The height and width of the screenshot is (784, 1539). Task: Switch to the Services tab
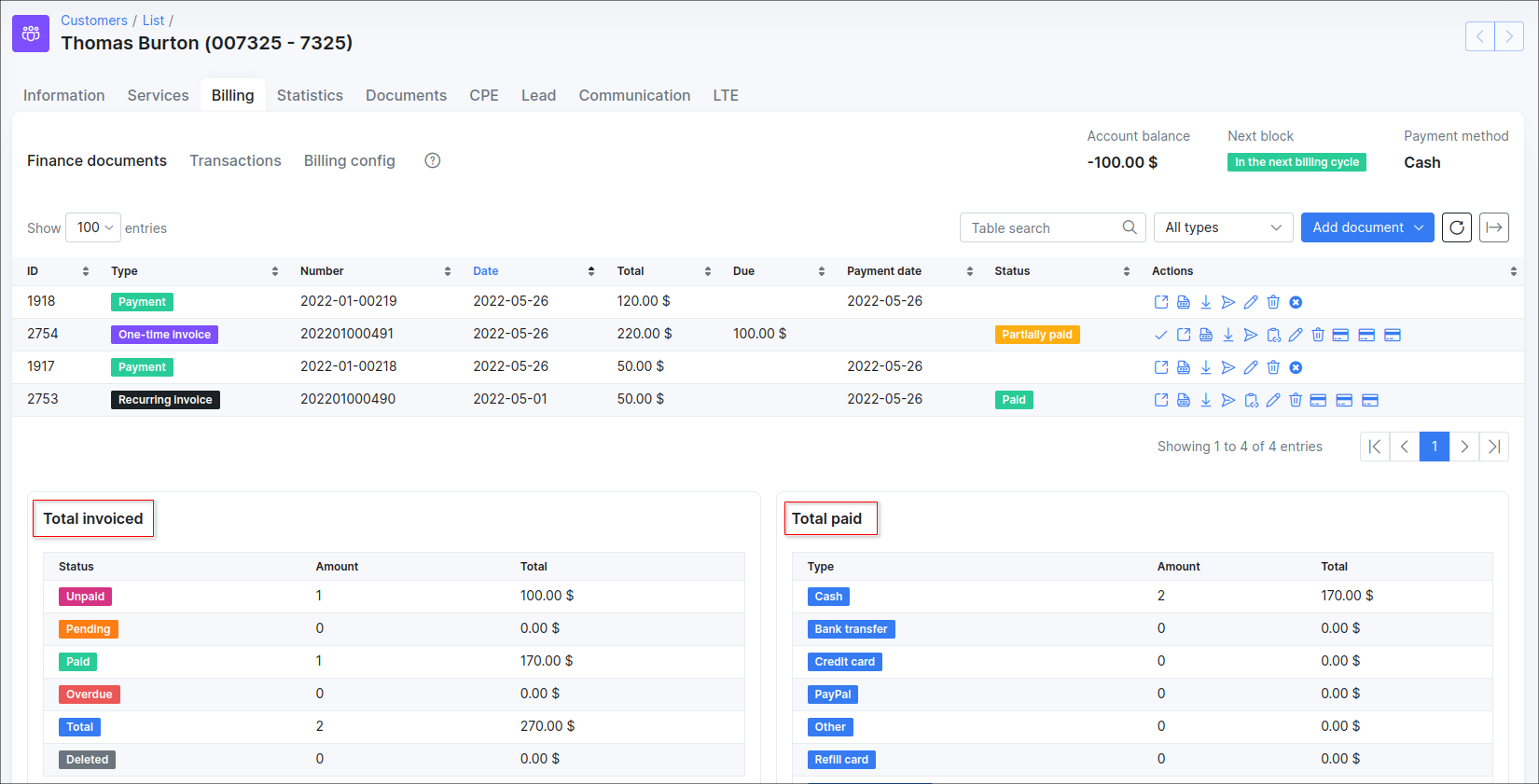tap(158, 95)
